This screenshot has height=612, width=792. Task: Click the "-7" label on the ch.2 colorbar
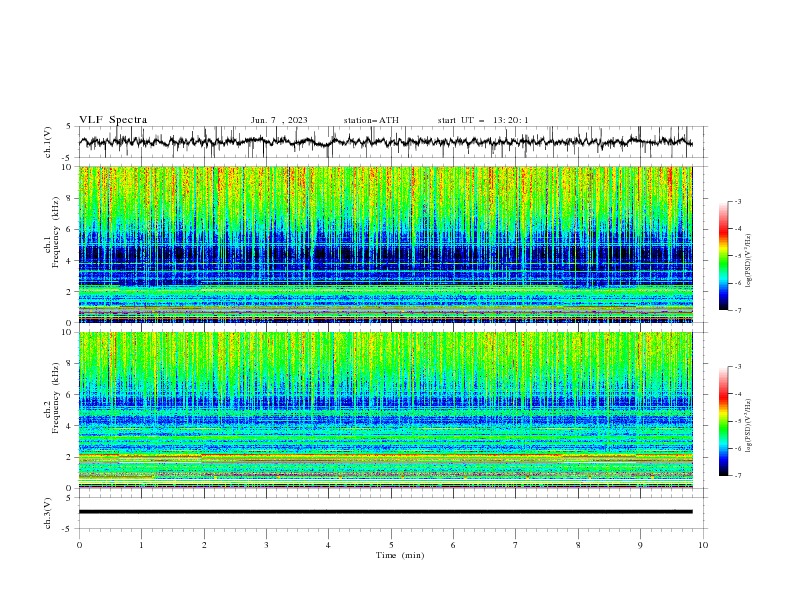tap(737, 476)
